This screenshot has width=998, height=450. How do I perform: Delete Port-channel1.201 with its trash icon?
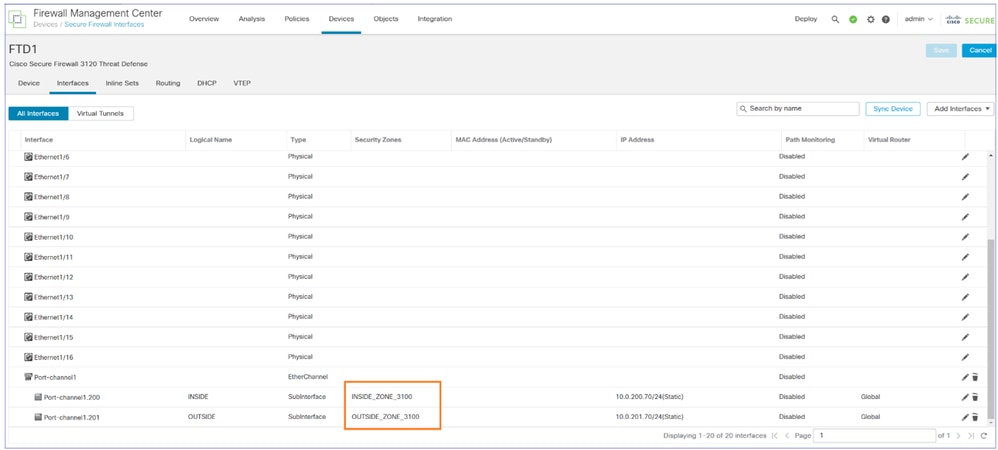tap(974, 418)
